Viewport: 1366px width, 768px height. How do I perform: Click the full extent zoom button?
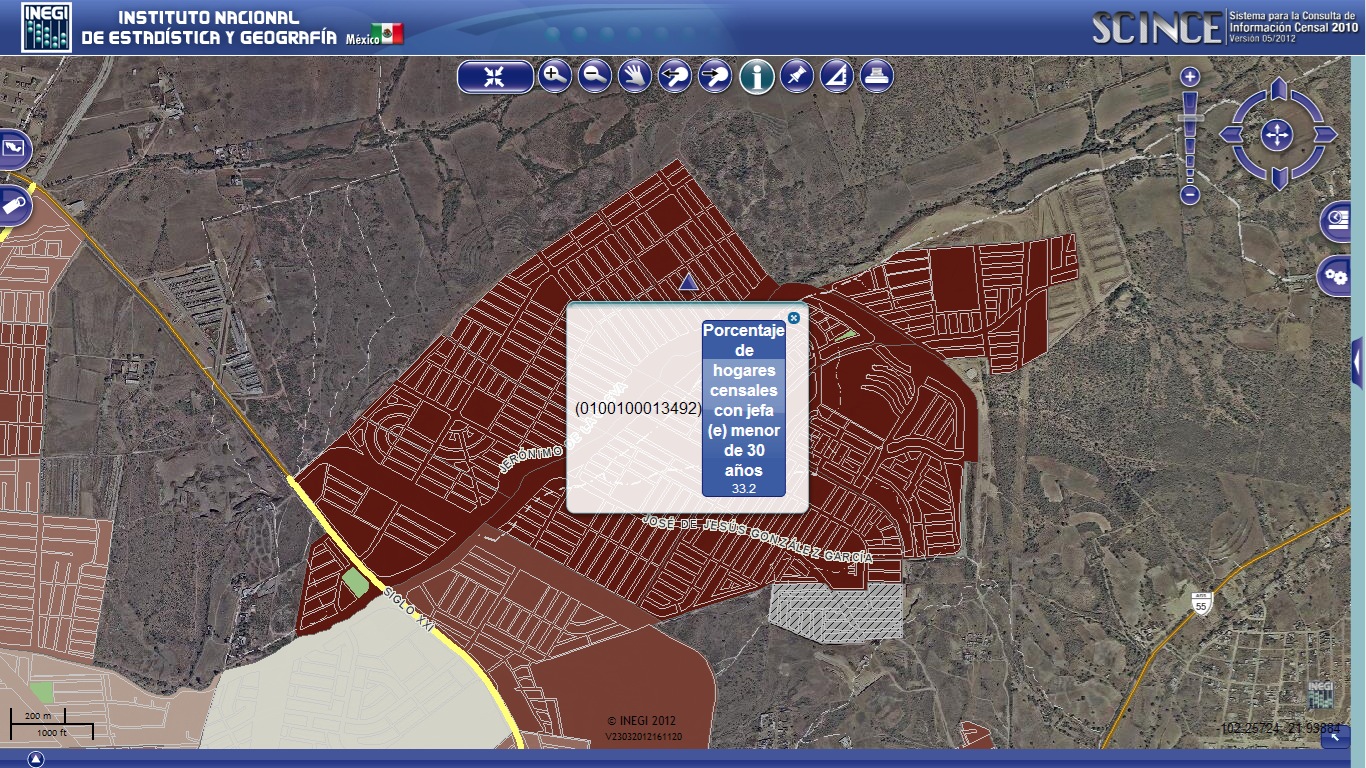[495, 77]
